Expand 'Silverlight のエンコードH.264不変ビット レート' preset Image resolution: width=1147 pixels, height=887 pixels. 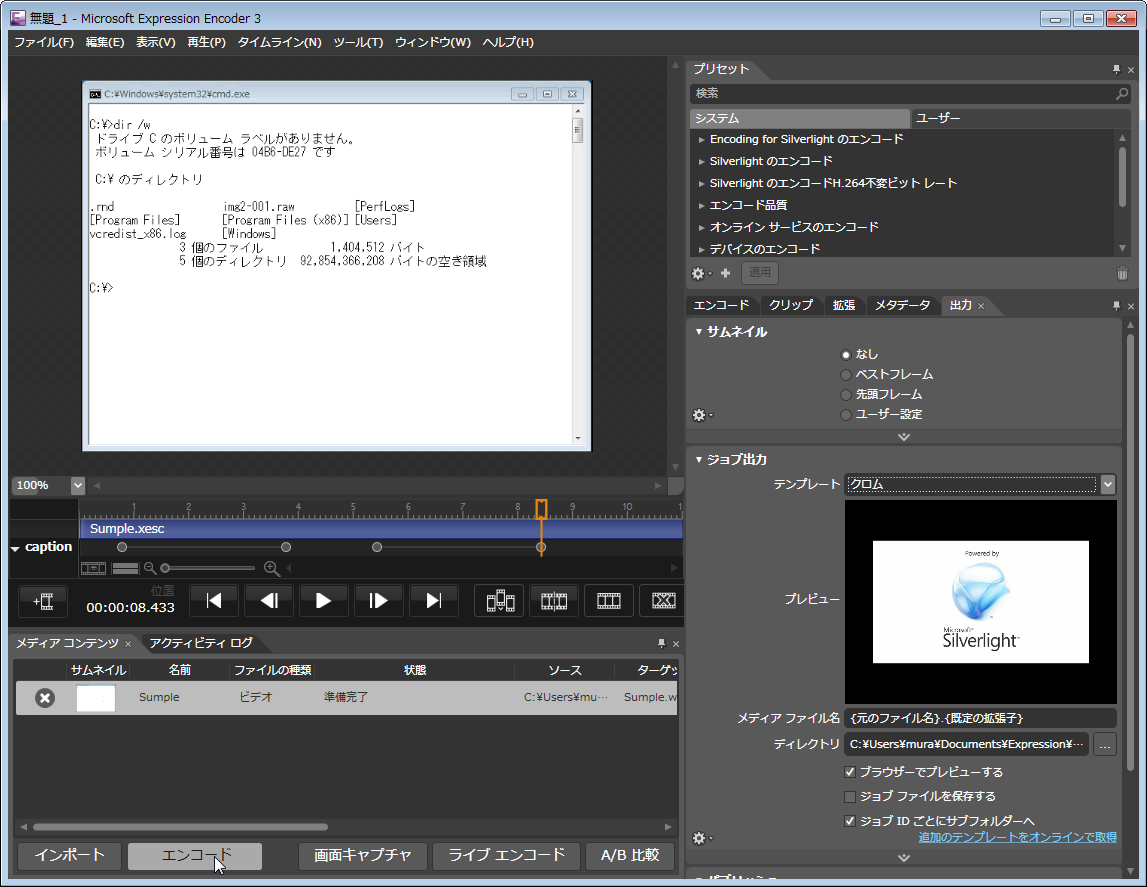pyautogui.click(x=702, y=184)
